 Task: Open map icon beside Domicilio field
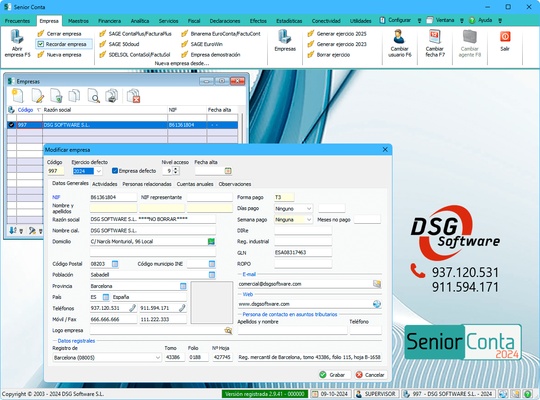tap(211, 242)
